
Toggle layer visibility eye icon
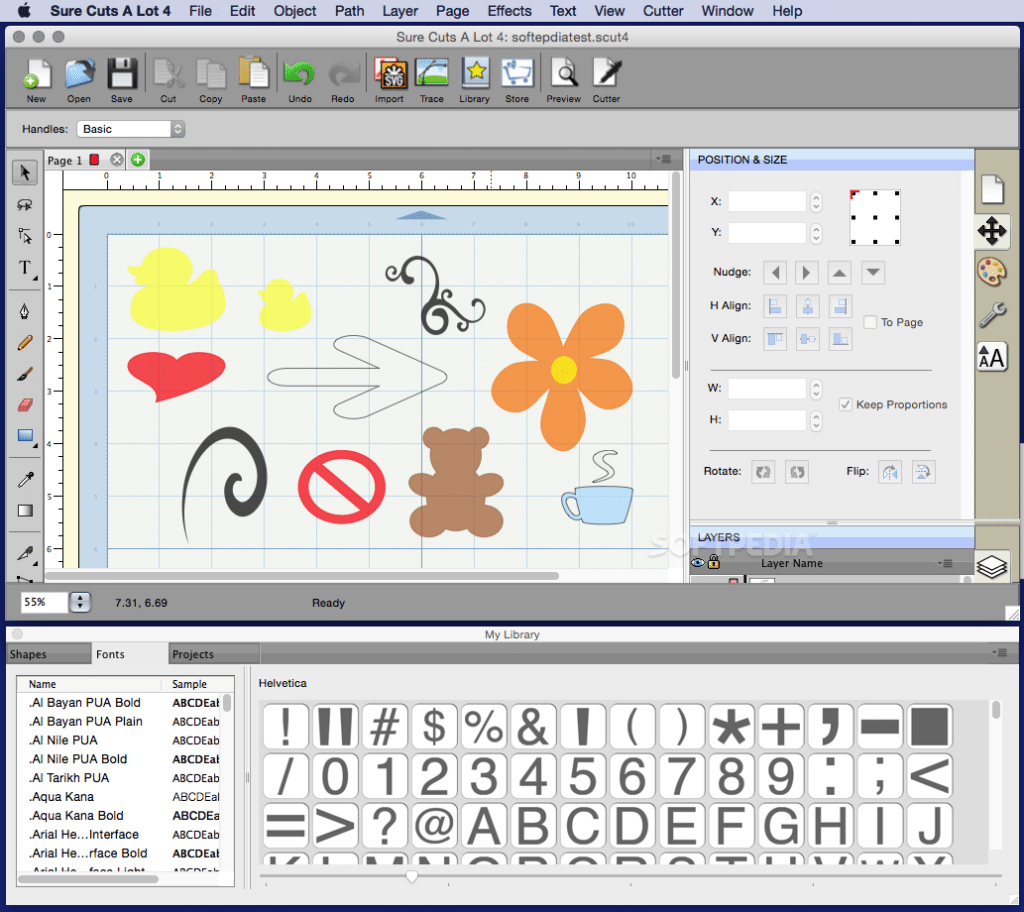tap(697, 562)
